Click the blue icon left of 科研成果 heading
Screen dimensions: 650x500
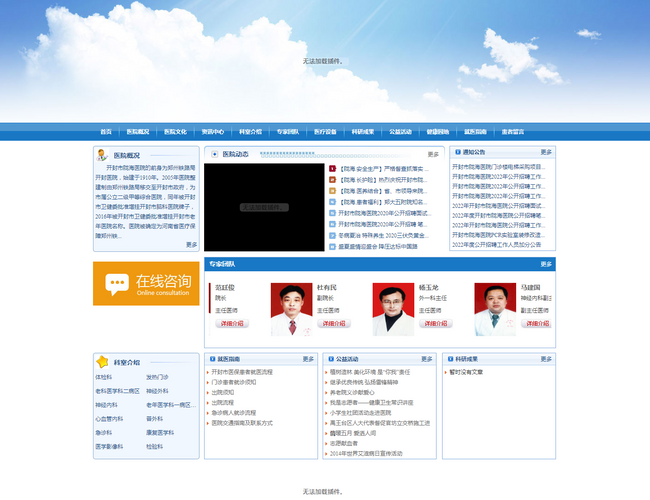coord(451,359)
